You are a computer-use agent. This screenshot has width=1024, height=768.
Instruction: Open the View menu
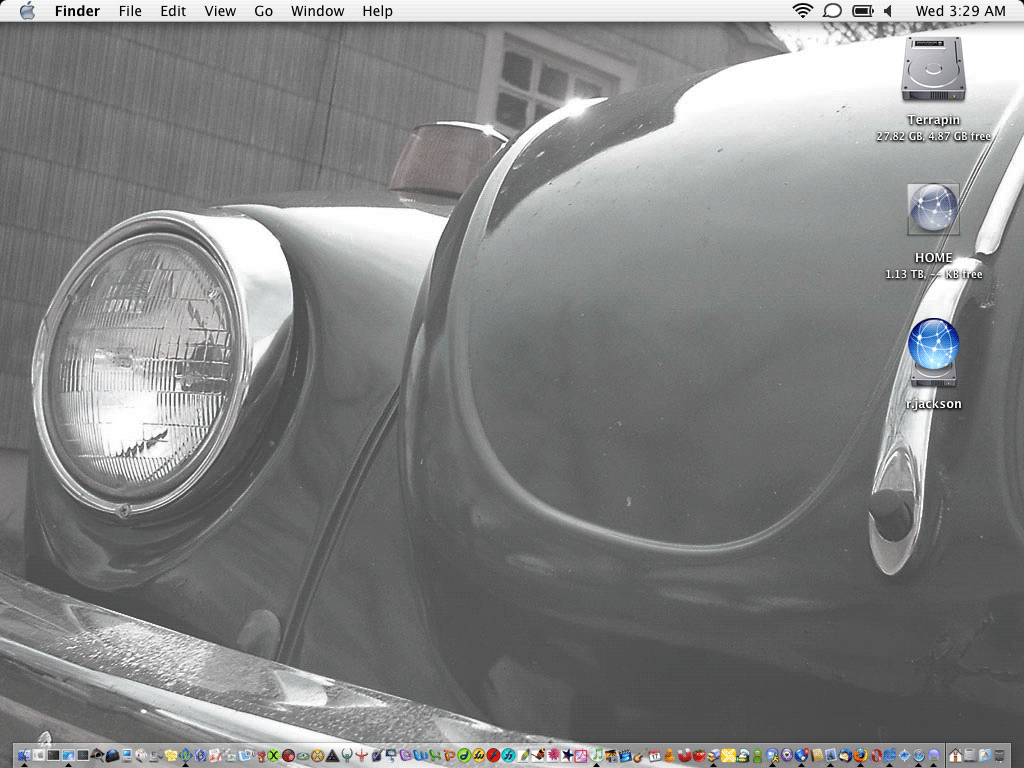pyautogui.click(x=220, y=11)
